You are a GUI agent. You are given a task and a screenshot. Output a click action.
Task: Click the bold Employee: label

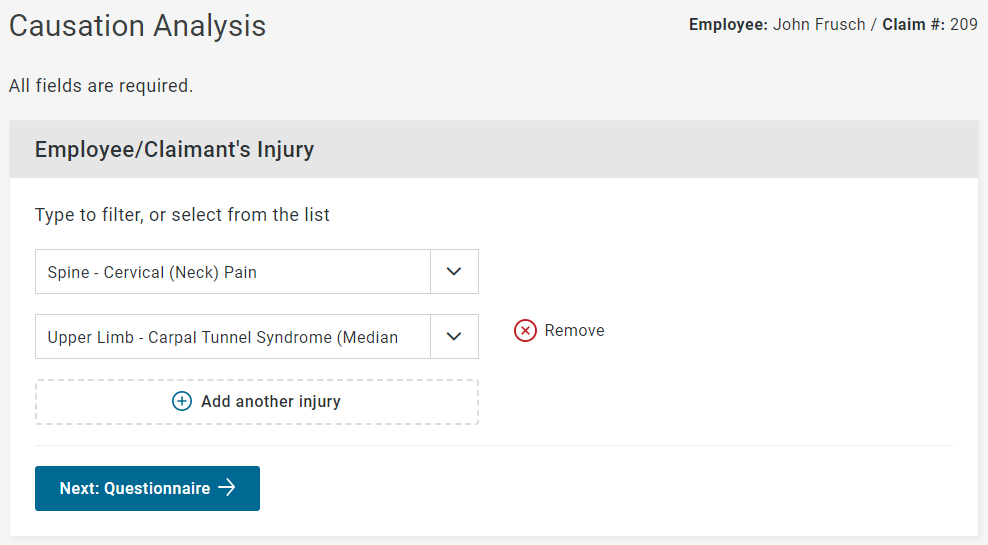(x=728, y=25)
